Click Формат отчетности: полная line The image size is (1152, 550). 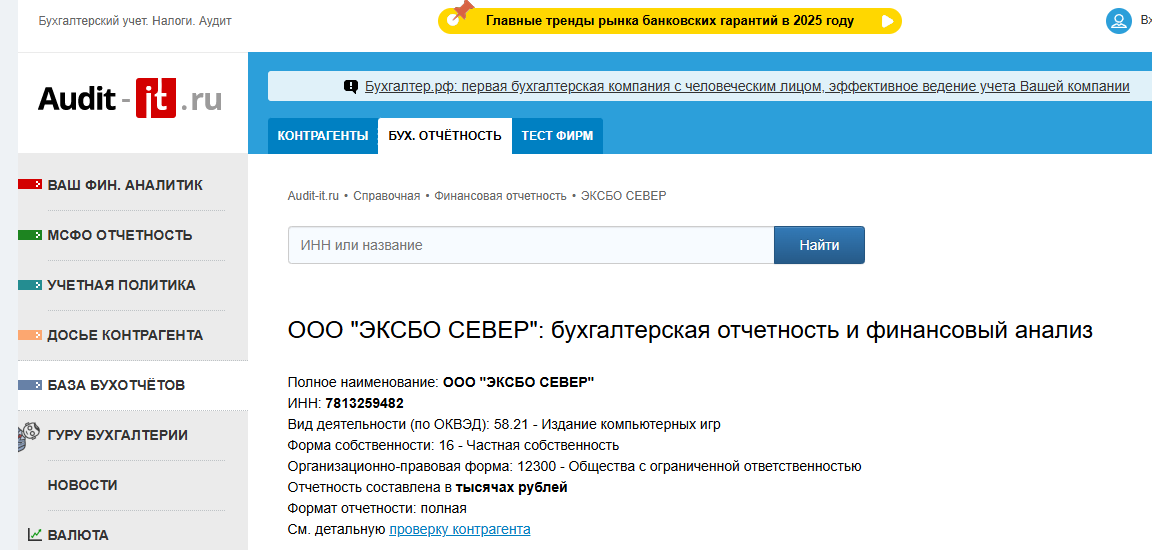pos(377,508)
